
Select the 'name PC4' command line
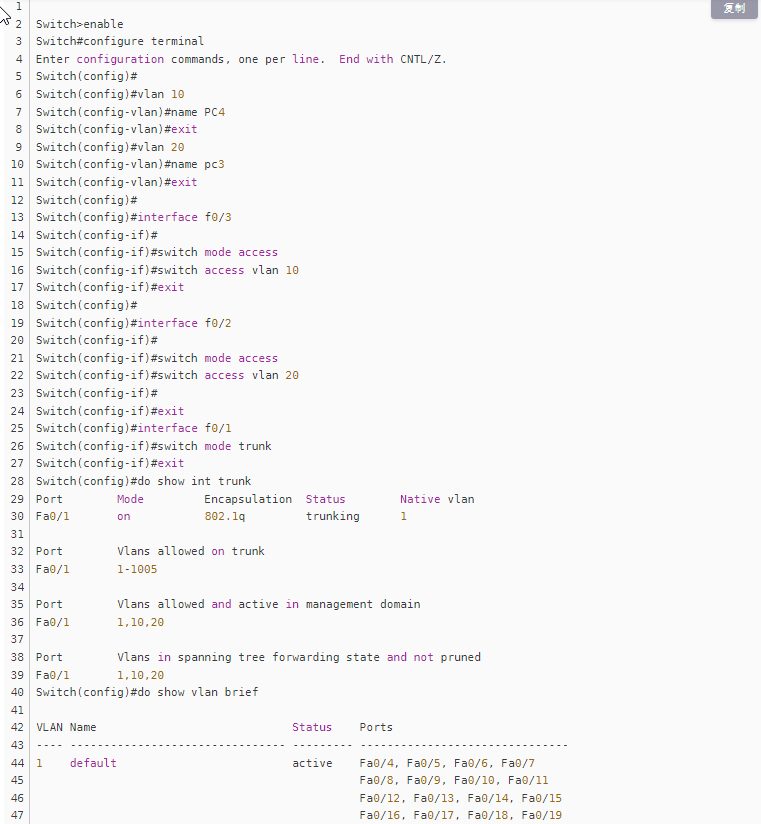tap(130, 112)
